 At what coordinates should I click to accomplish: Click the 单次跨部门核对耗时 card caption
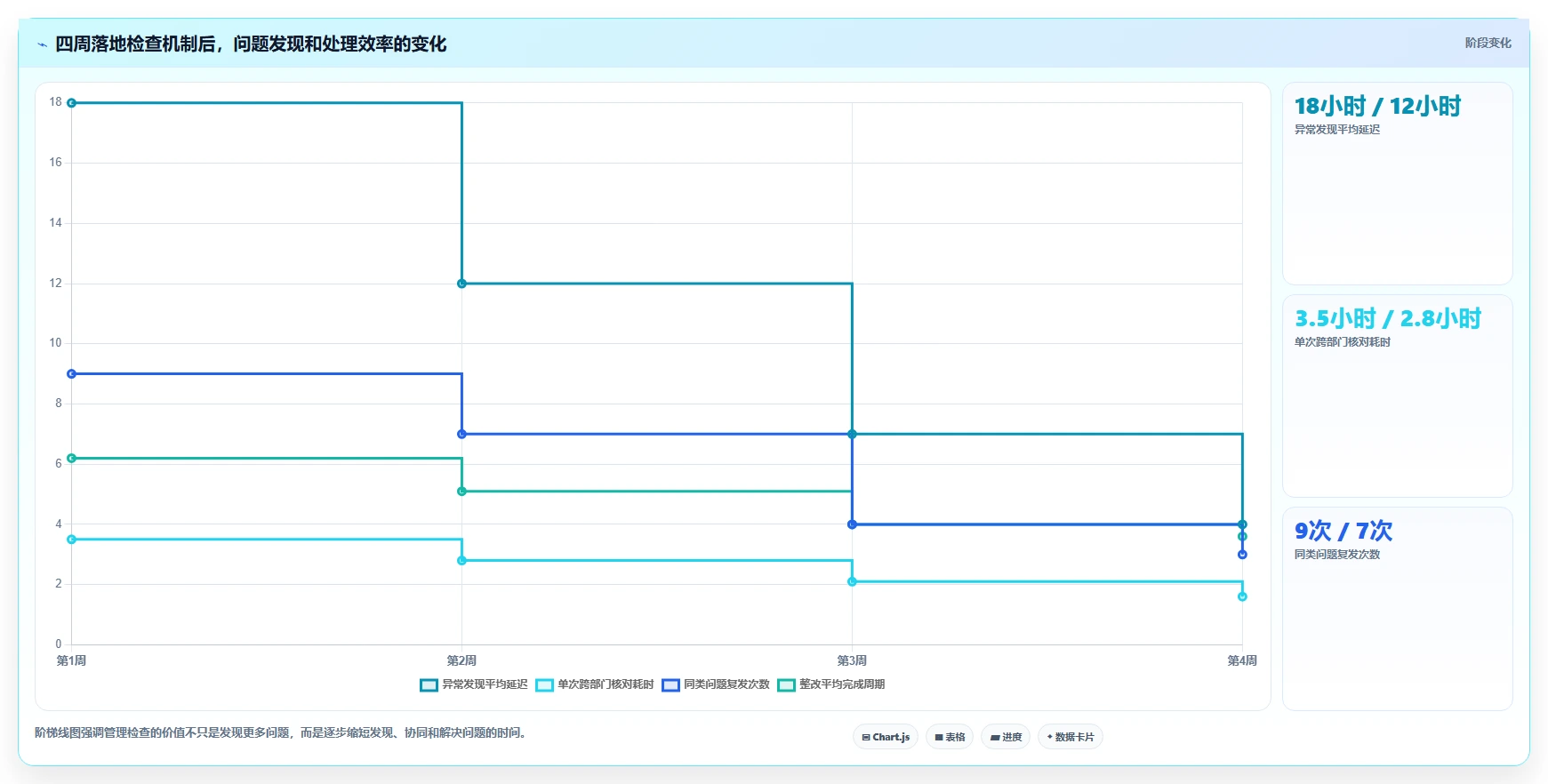[x=1343, y=342]
